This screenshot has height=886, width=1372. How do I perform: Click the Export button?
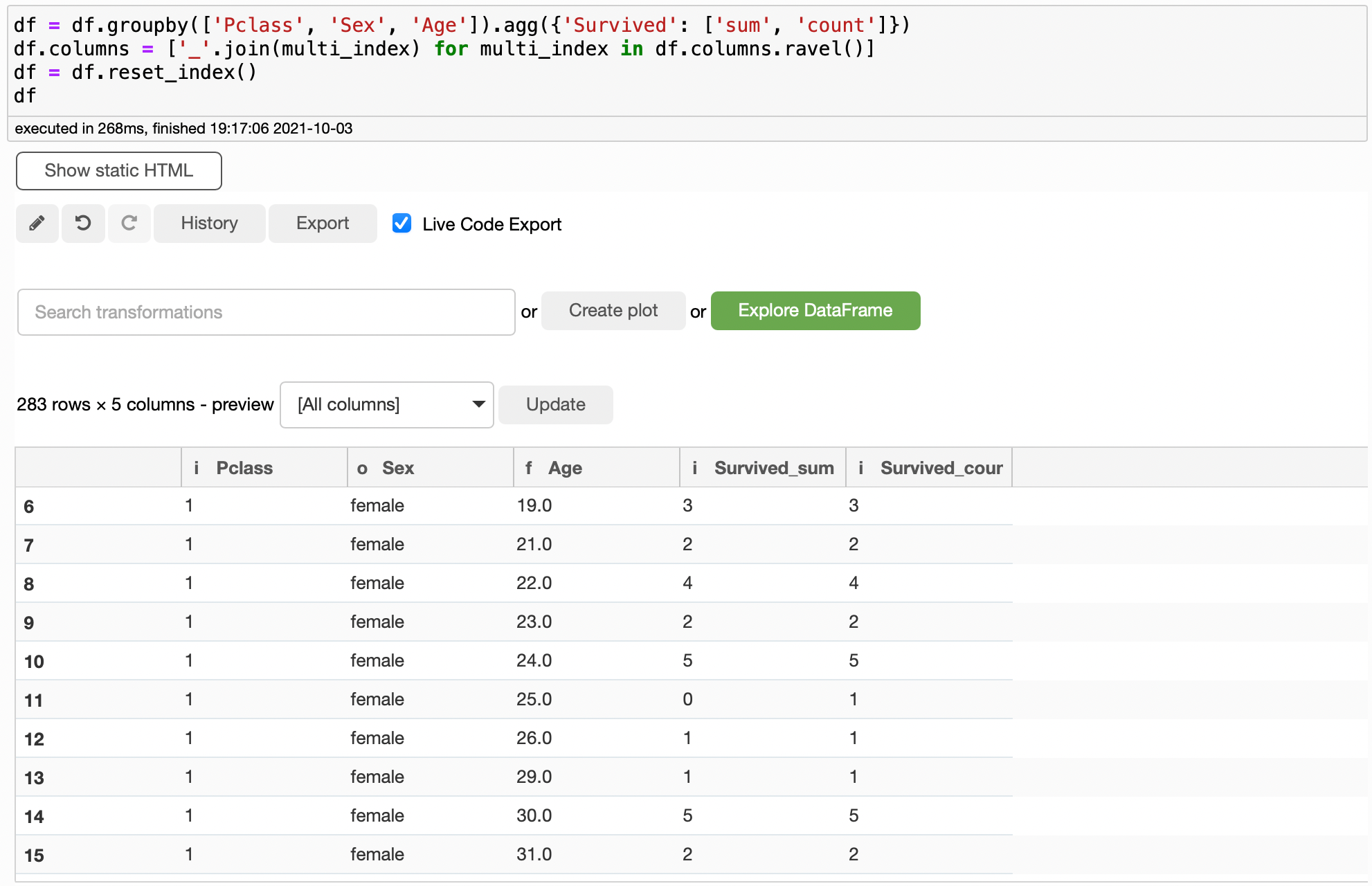click(322, 223)
